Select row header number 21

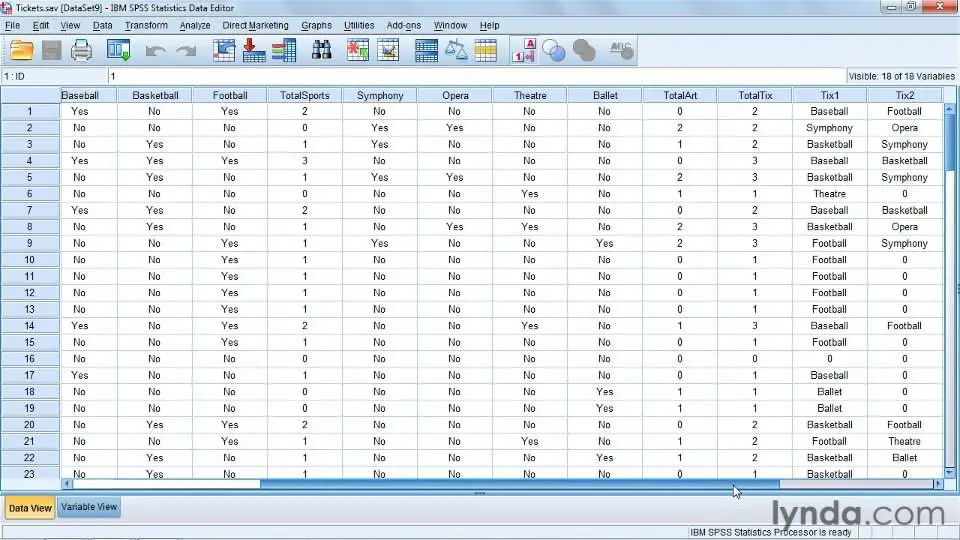[29, 441]
